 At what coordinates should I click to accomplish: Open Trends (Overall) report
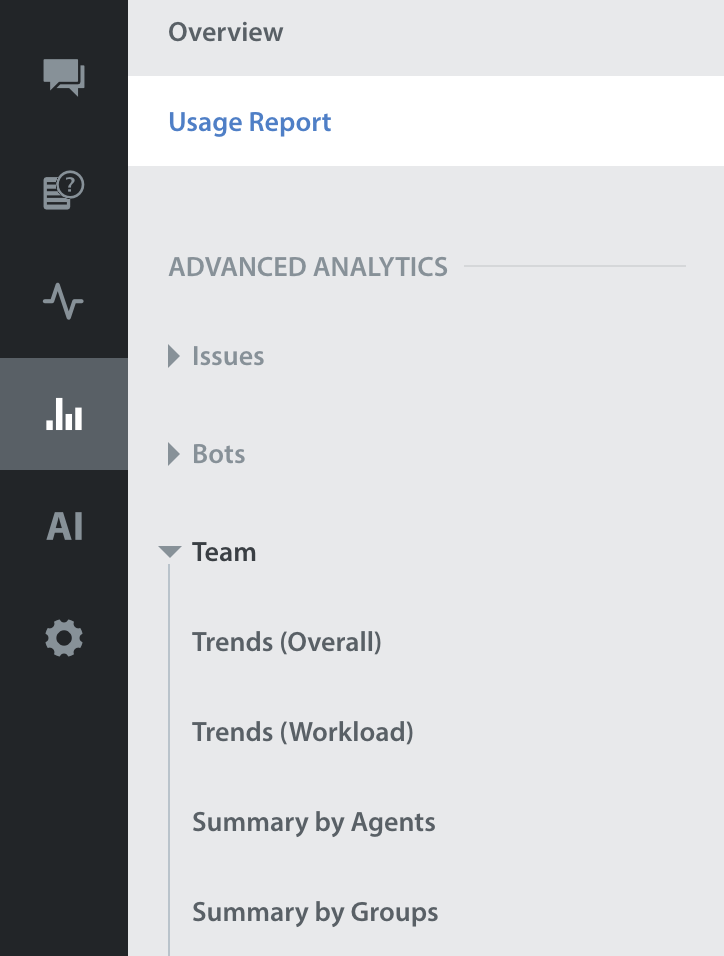pos(287,642)
